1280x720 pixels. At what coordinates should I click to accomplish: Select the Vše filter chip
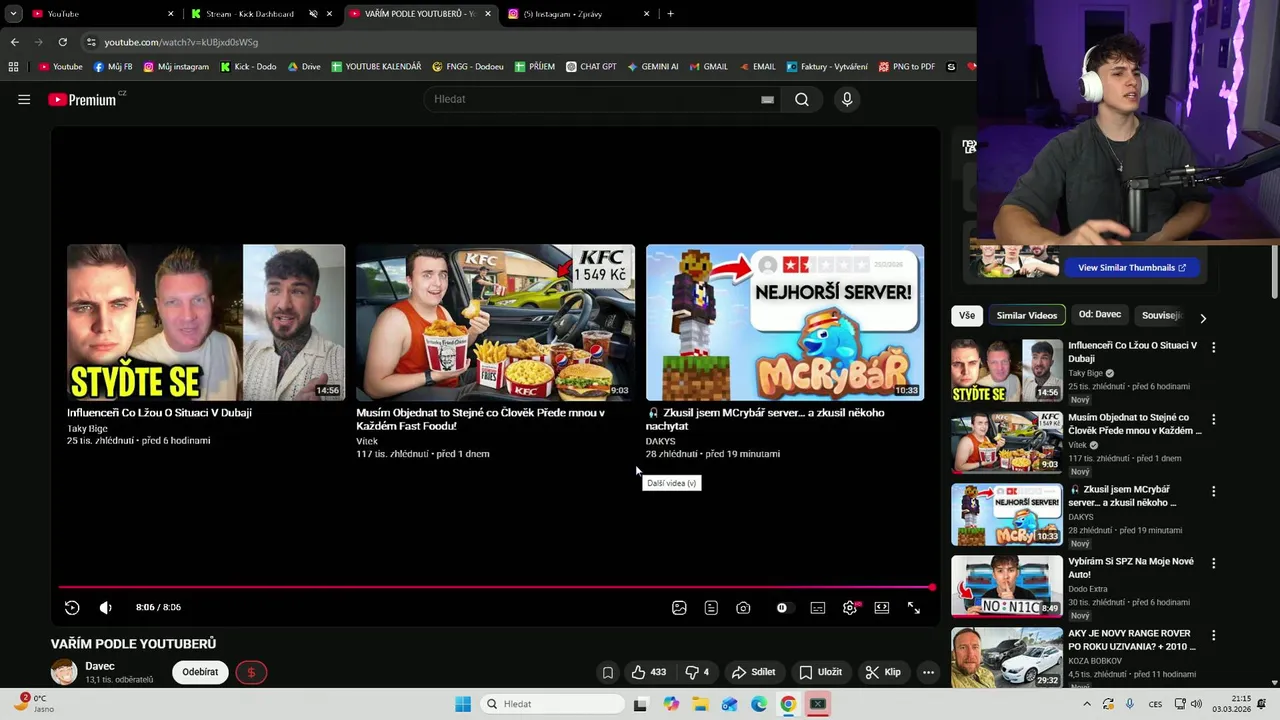[967, 316]
